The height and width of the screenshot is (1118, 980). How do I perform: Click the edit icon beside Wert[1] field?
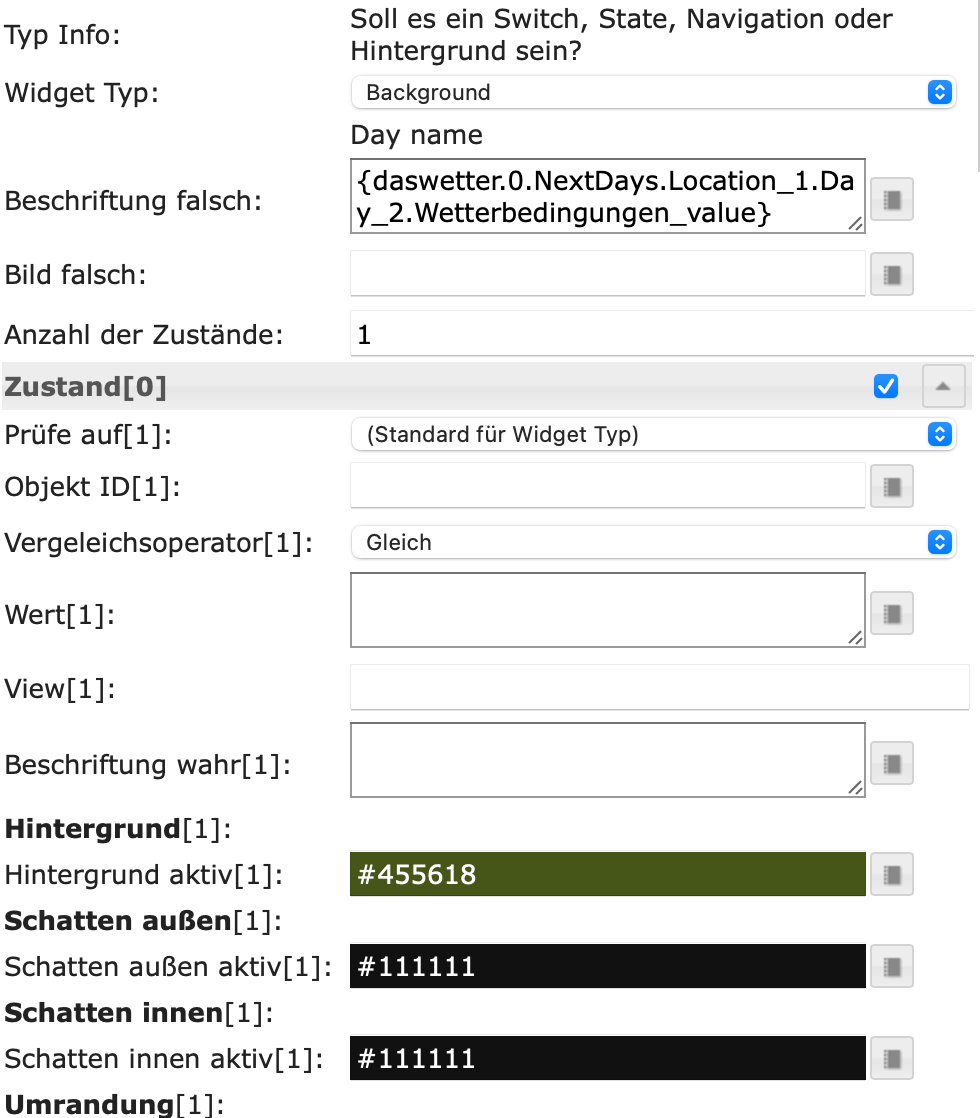(x=892, y=611)
